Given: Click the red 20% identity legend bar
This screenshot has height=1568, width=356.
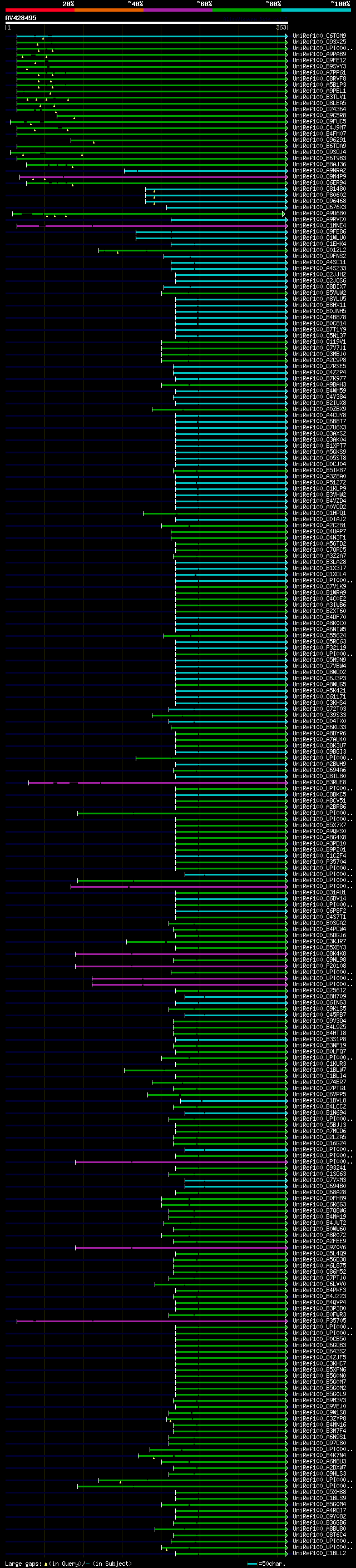Looking at the screenshot, I should (x=39, y=10).
